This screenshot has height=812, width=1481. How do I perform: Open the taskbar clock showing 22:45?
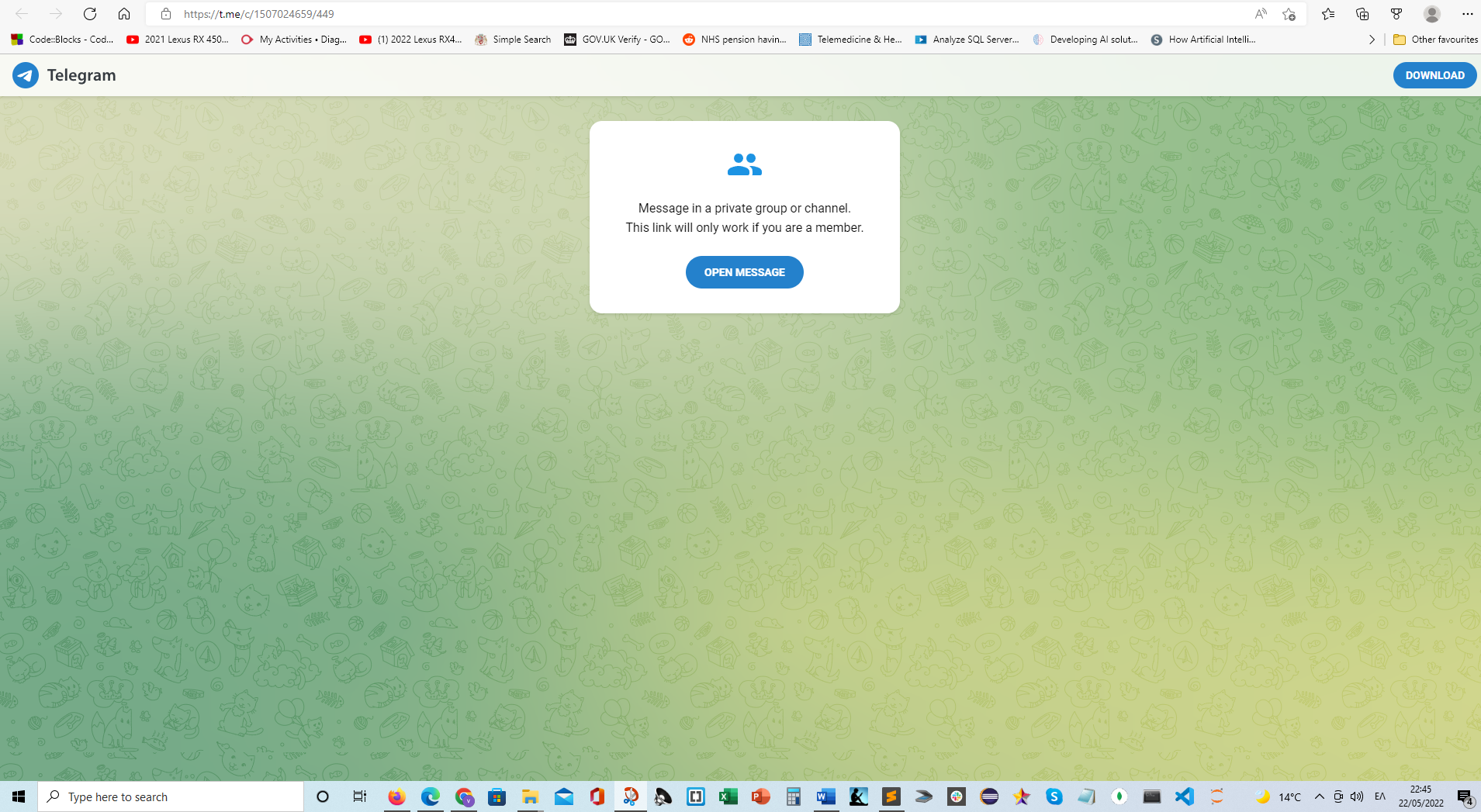point(1420,796)
